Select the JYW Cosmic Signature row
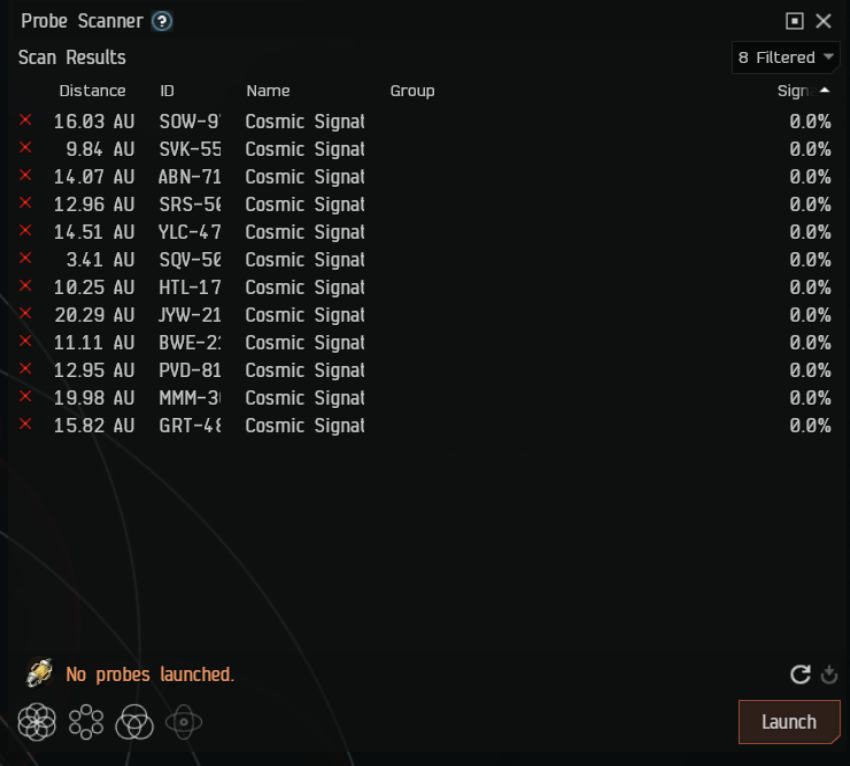This screenshot has width=850, height=766. point(304,315)
